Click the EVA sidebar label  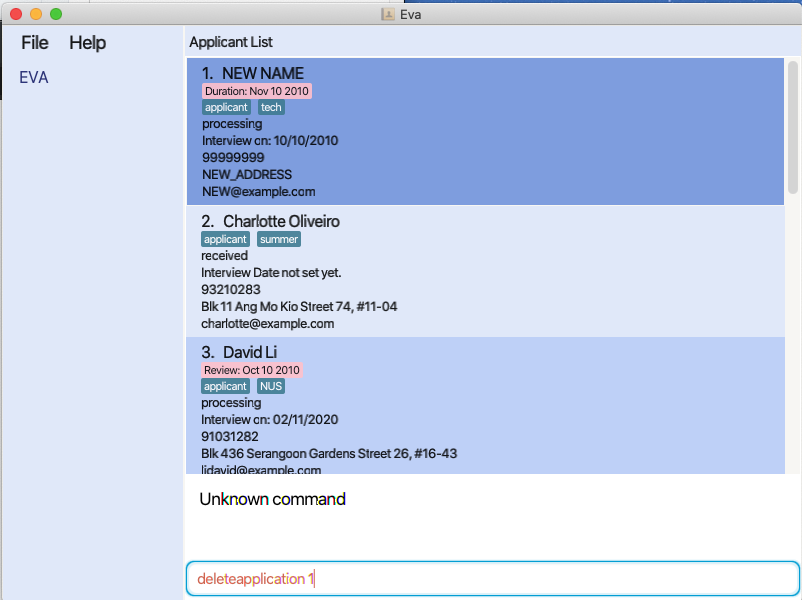click(x=34, y=77)
